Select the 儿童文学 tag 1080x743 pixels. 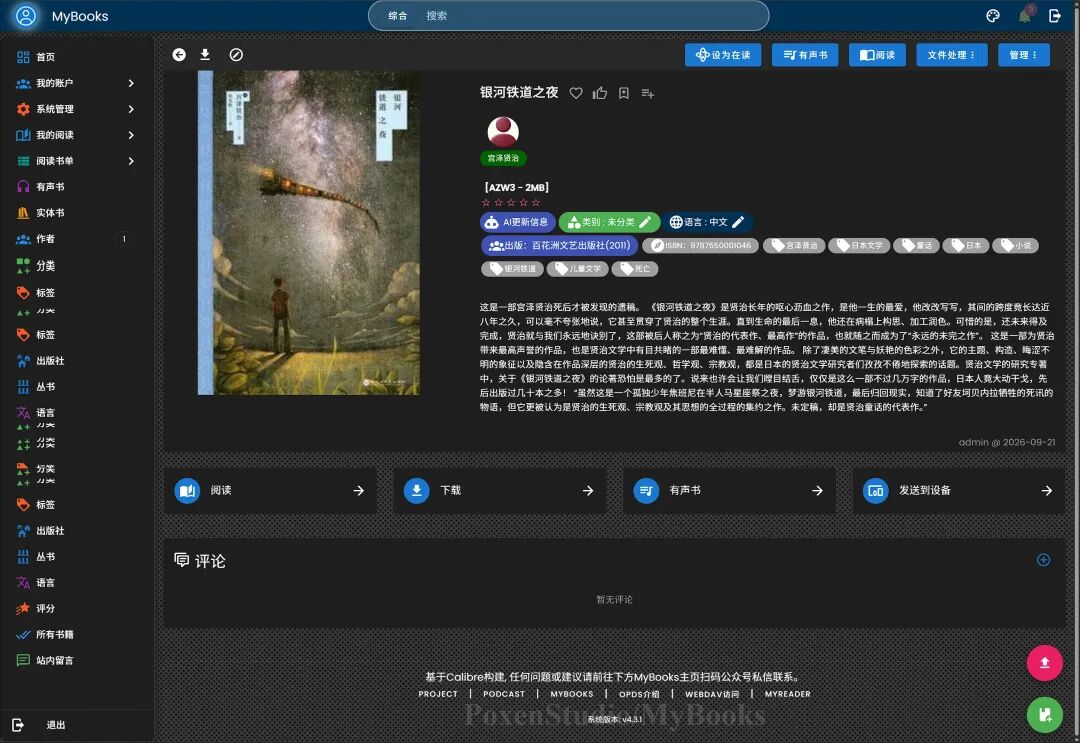pyautogui.click(x=577, y=269)
